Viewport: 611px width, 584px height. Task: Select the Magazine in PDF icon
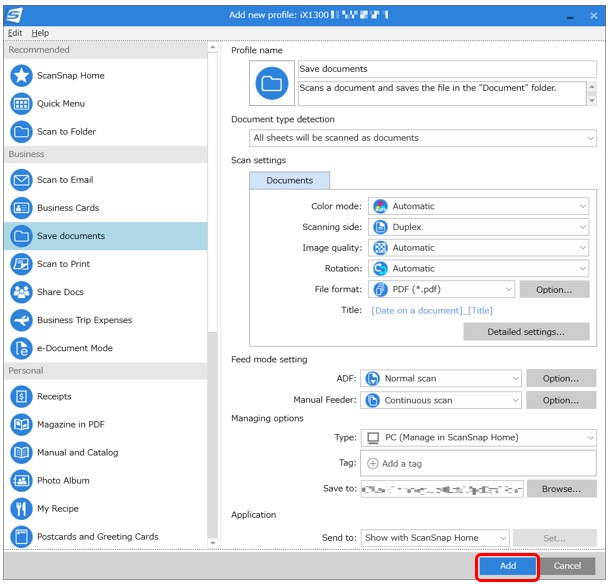coord(21,425)
